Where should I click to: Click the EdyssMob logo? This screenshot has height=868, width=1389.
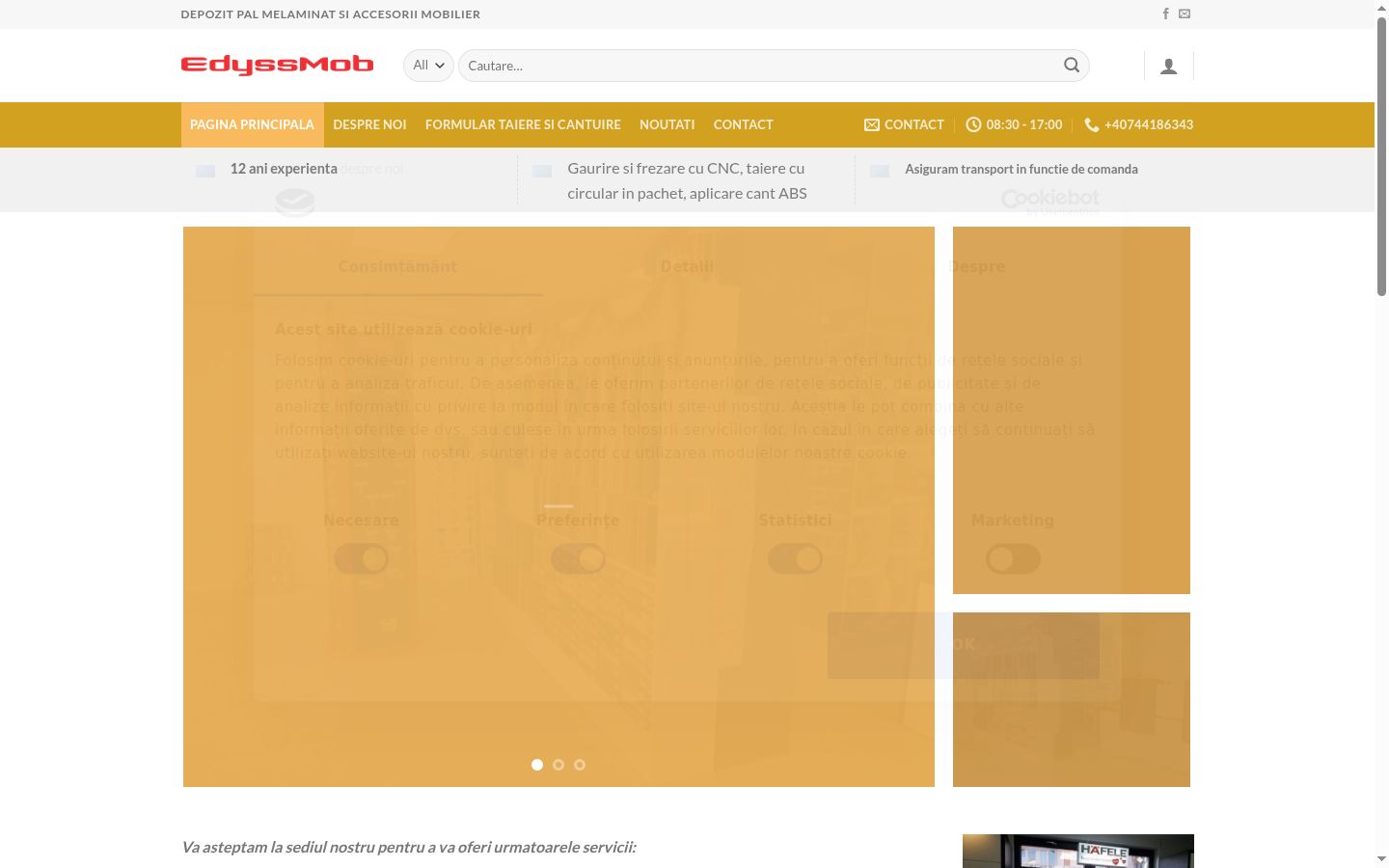(277, 65)
